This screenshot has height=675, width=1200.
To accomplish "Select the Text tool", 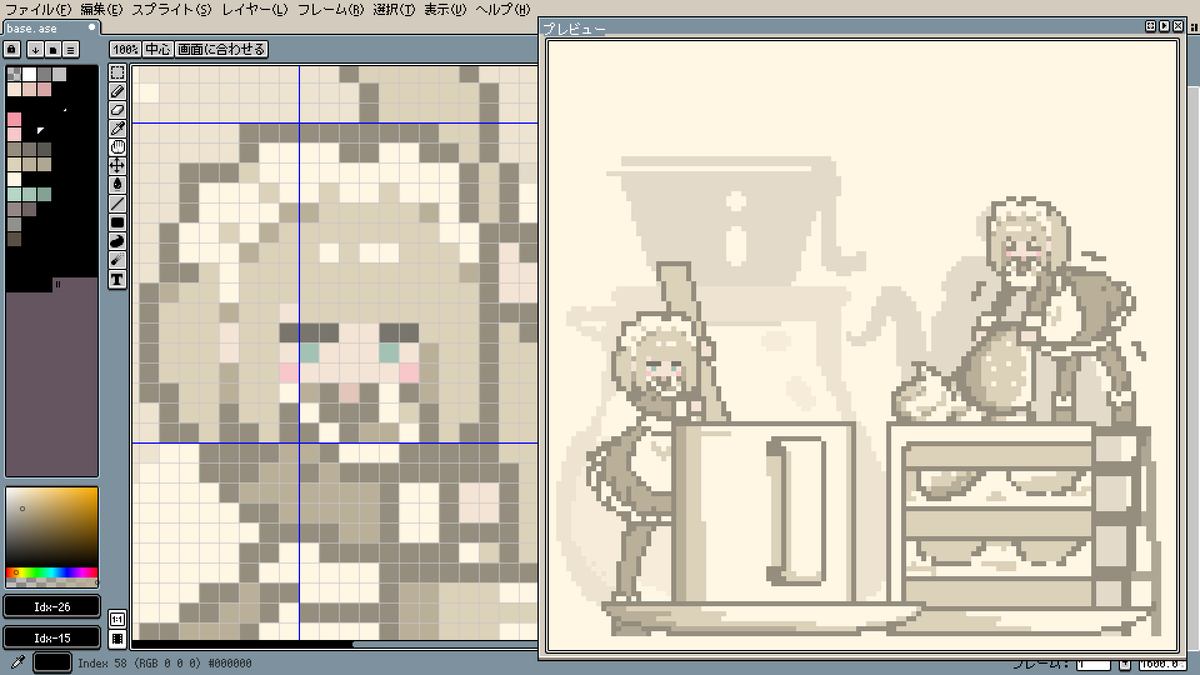I will click(117, 279).
